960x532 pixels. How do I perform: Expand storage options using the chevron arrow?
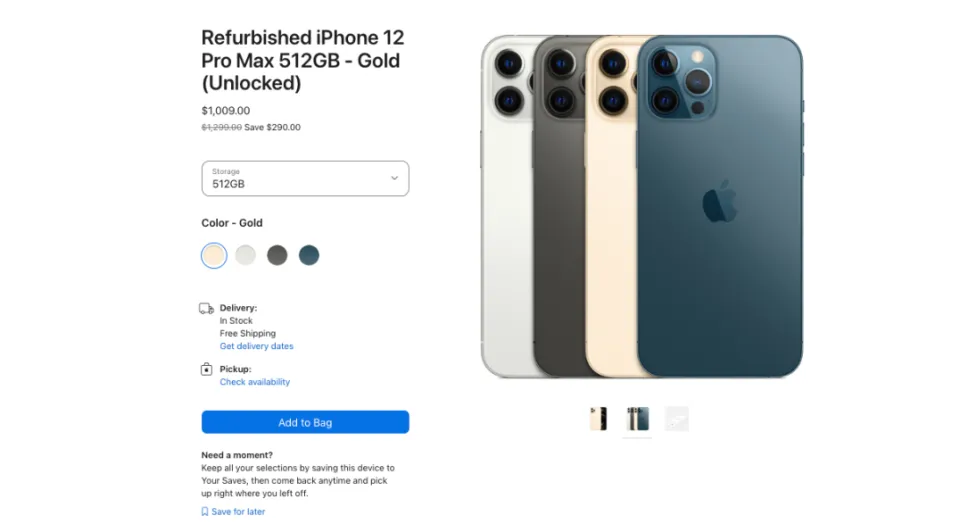(394, 178)
